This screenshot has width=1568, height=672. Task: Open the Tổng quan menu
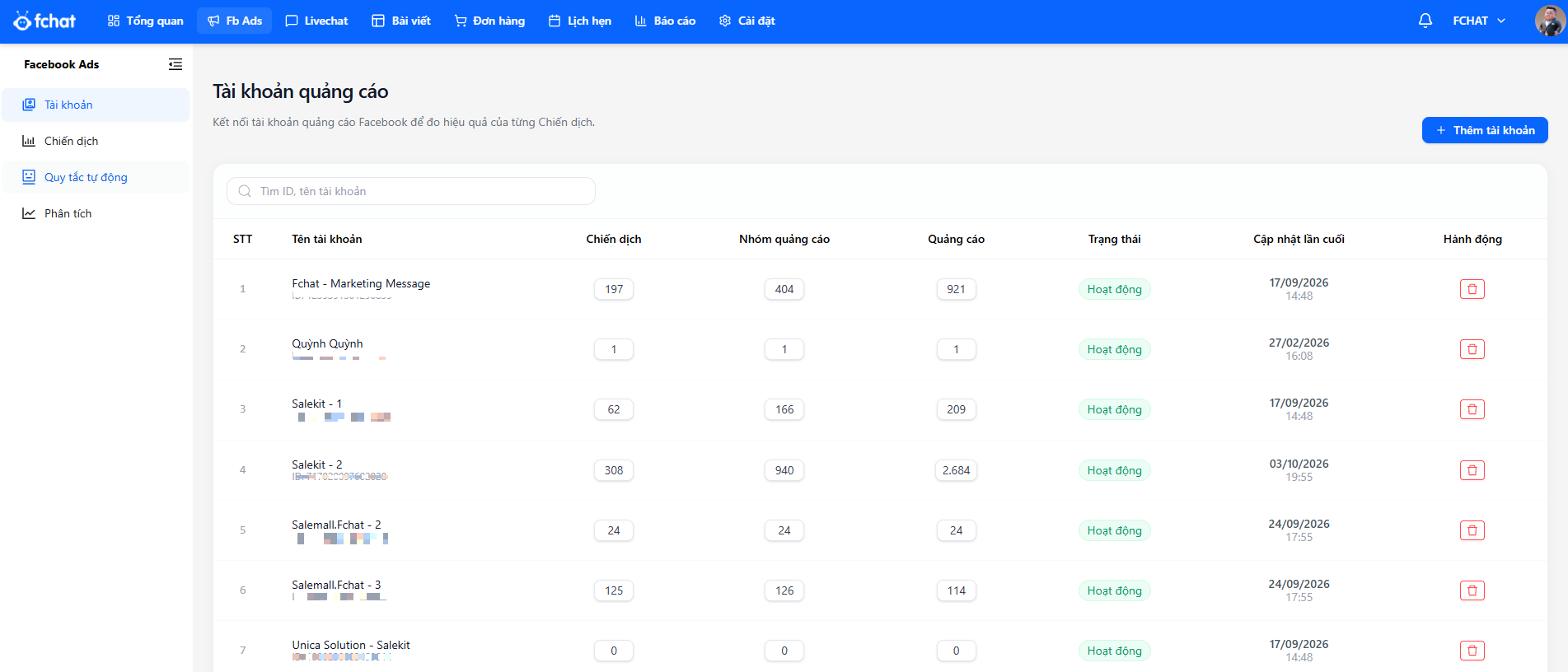point(146,21)
